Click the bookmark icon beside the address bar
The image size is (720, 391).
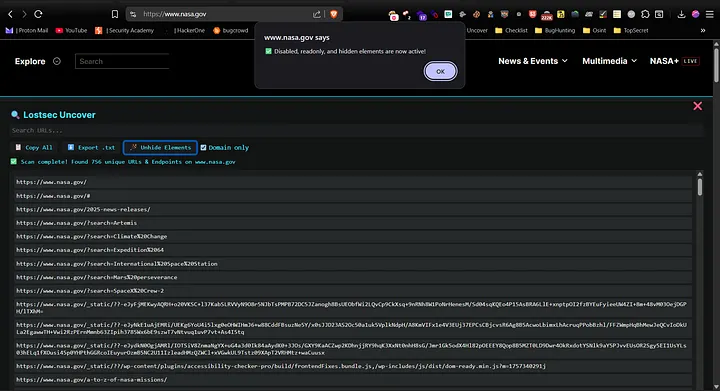pyautogui.click(x=115, y=14)
